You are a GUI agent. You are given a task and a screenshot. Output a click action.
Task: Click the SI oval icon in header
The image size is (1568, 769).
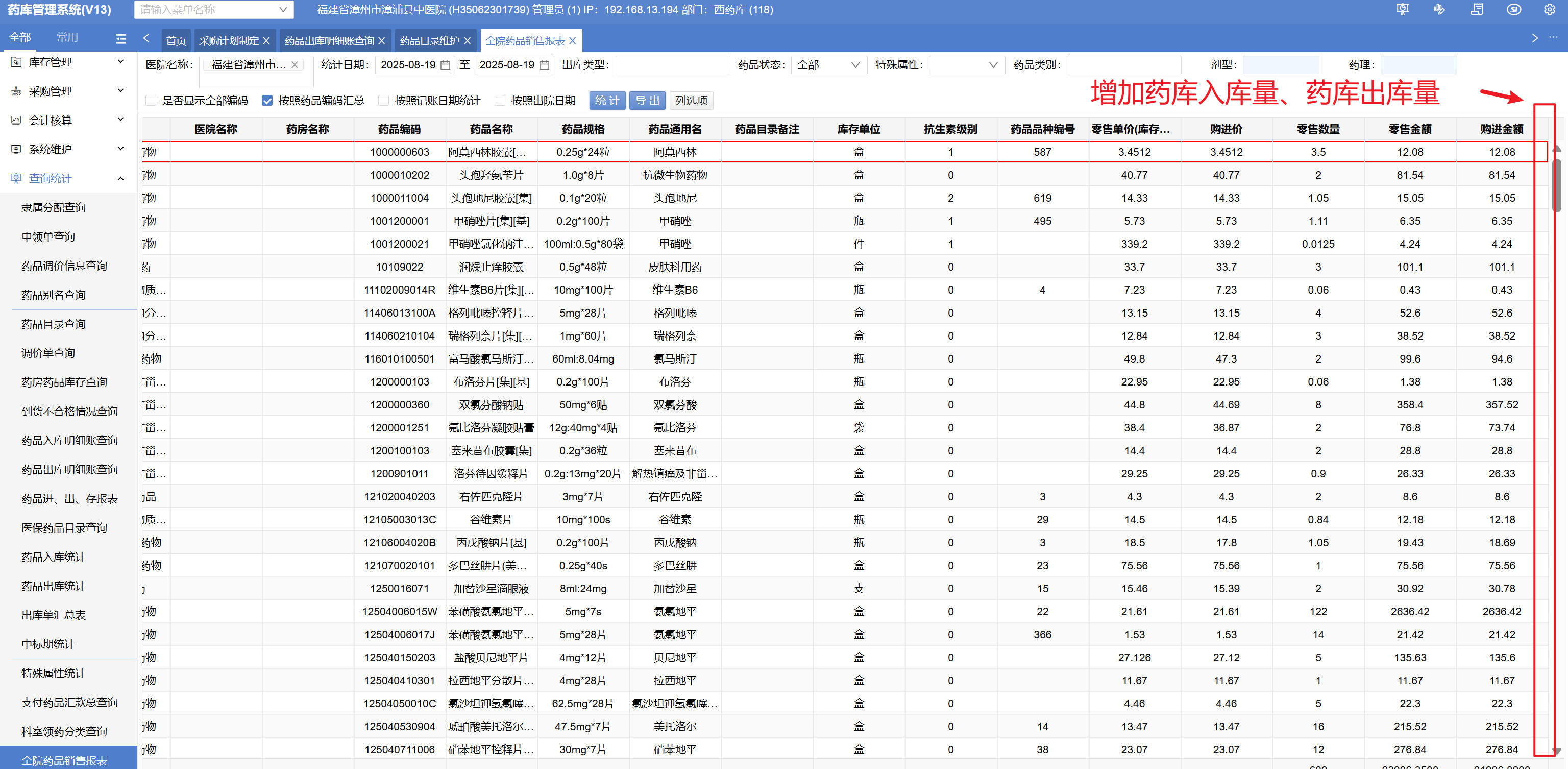1514,10
